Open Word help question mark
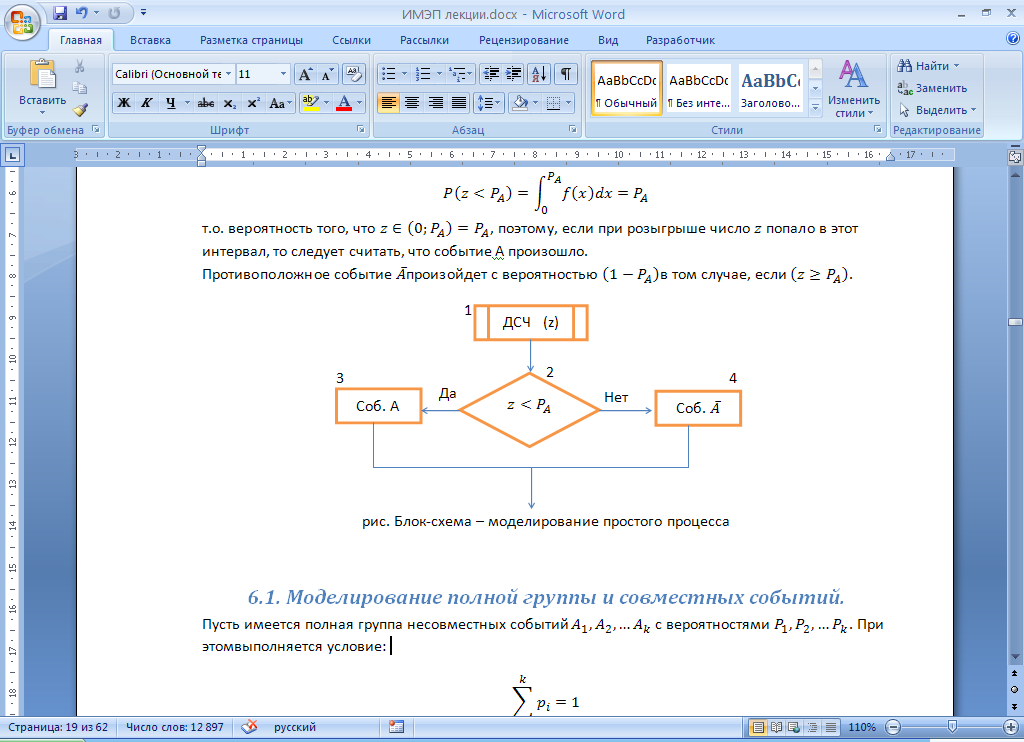1024x742 pixels. (x=1013, y=39)
